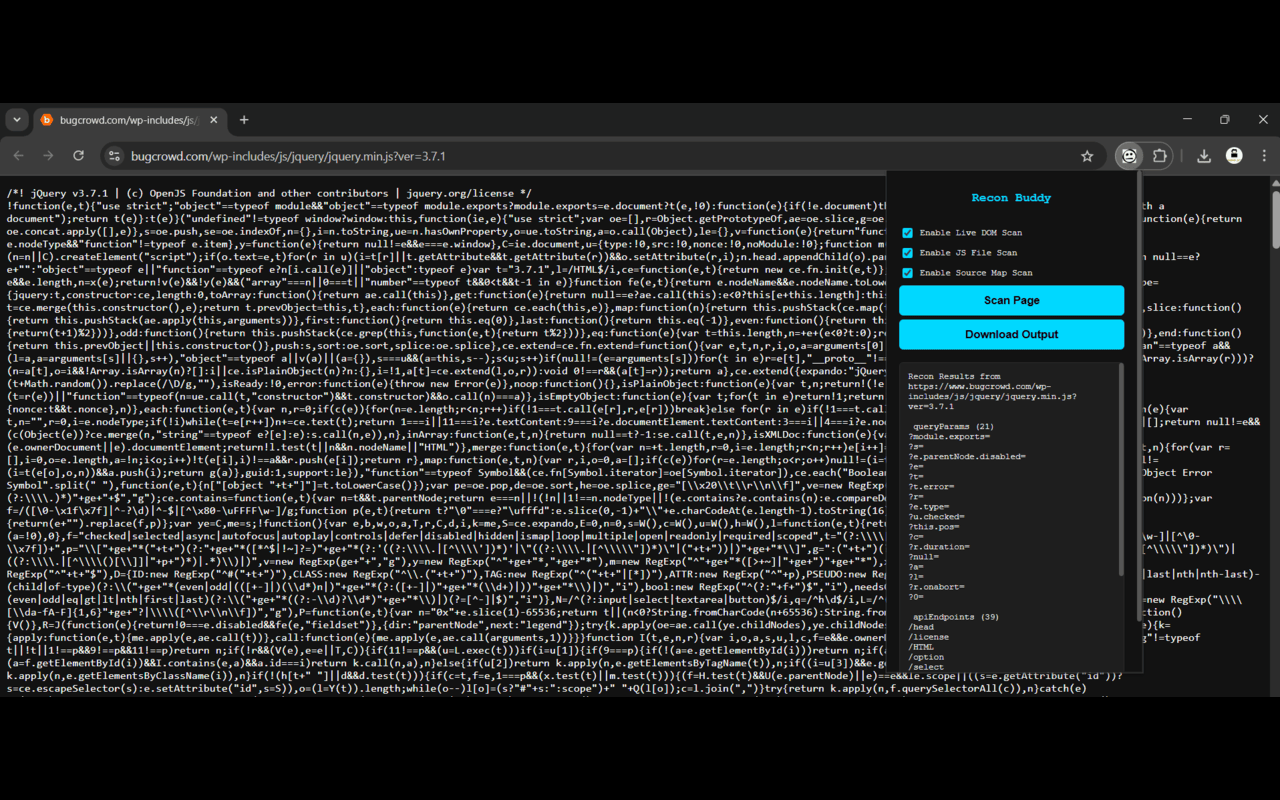Screen dimensions: 1280x800
Task: Go back to the previous page
Action: pos(18,156)
